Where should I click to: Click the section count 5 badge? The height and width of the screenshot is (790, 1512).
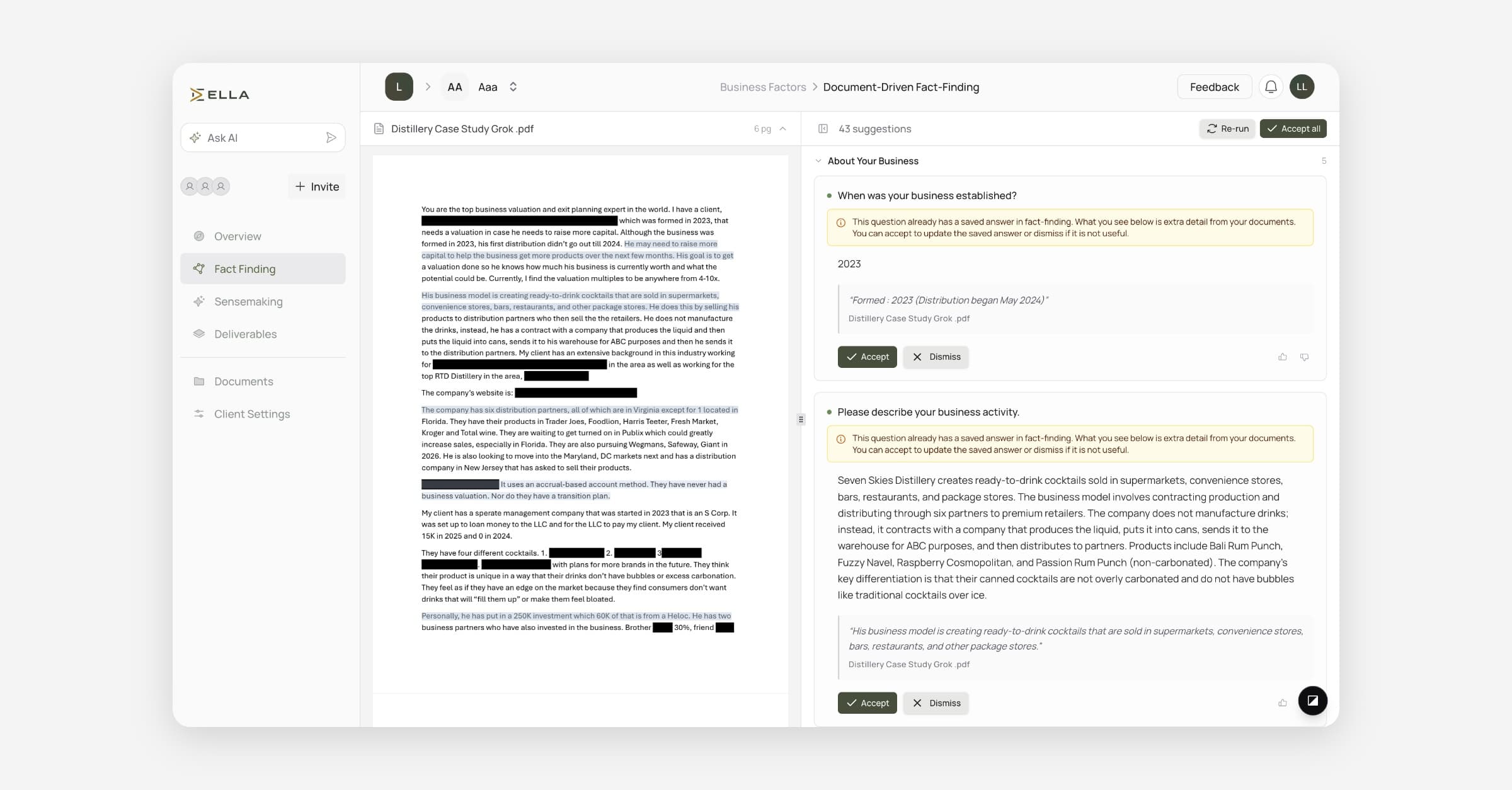pos(1324,161)
